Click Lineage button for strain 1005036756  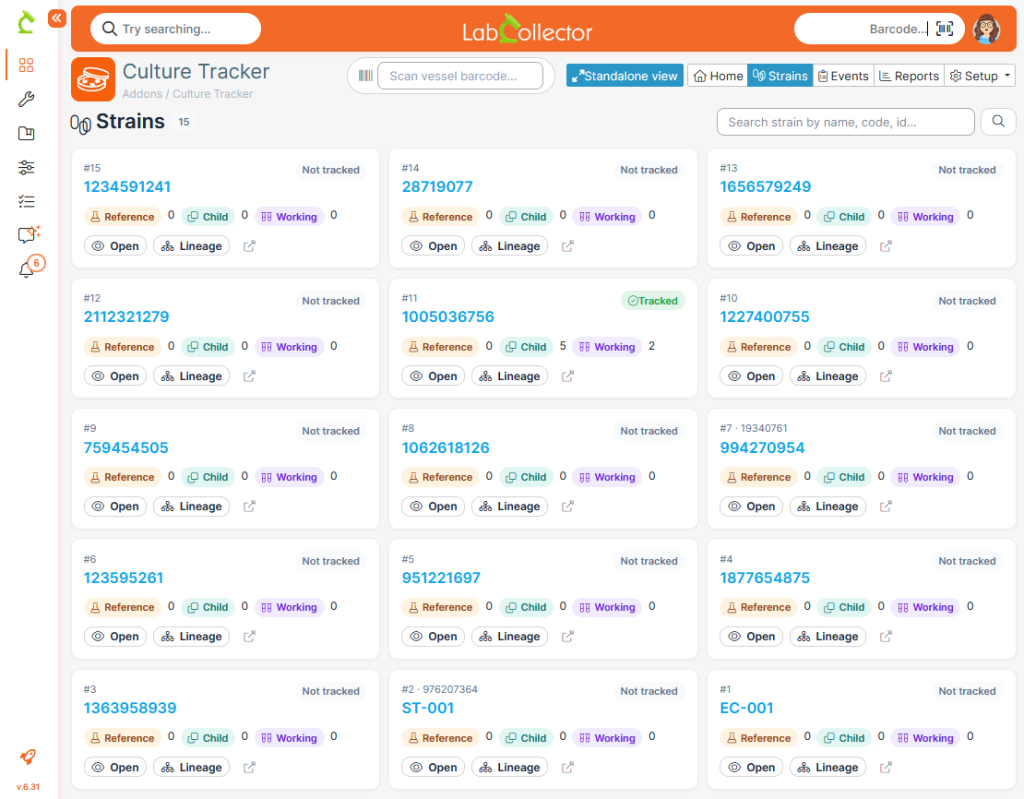pyautogui.click(x=509, y=376)
